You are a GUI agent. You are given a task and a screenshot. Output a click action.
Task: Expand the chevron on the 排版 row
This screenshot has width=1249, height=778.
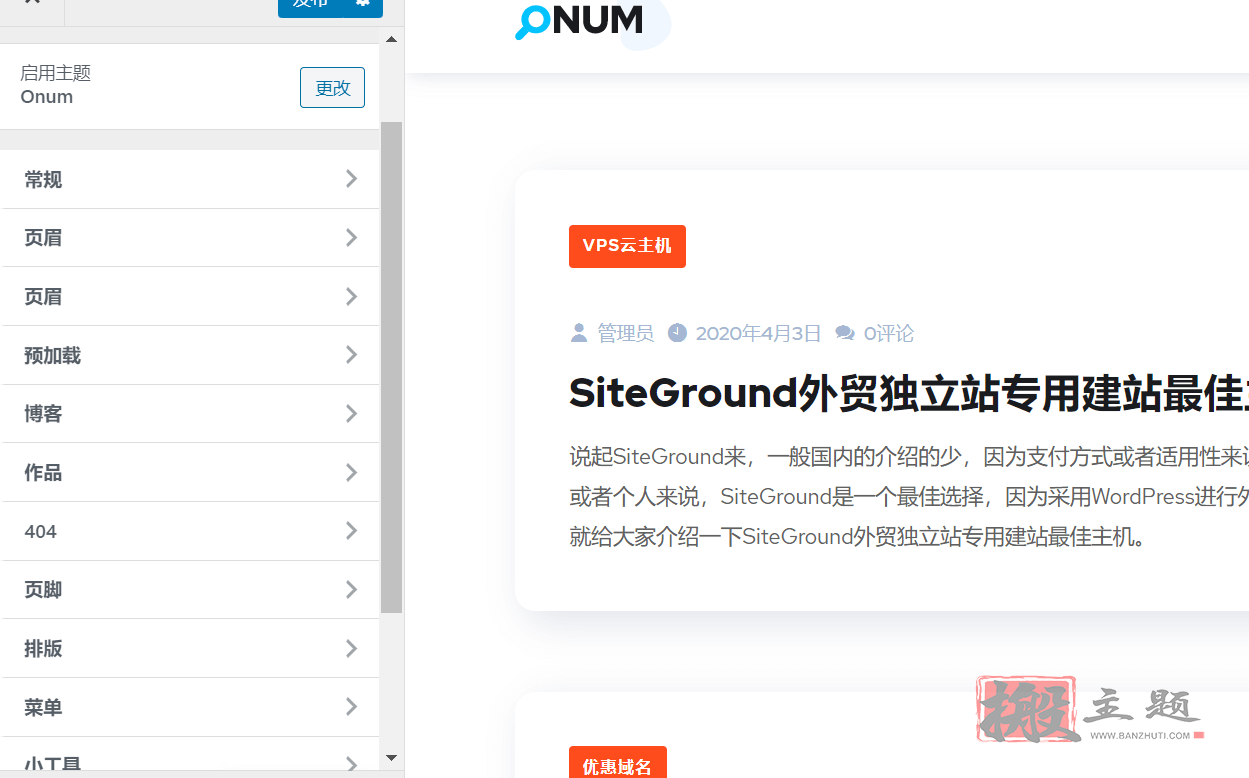351,649
